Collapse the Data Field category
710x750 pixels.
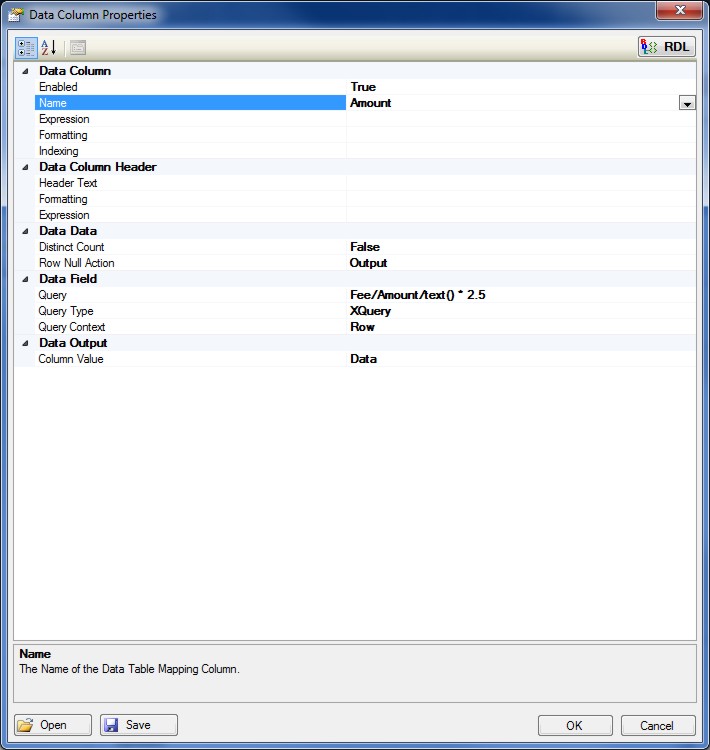point(24,279)
